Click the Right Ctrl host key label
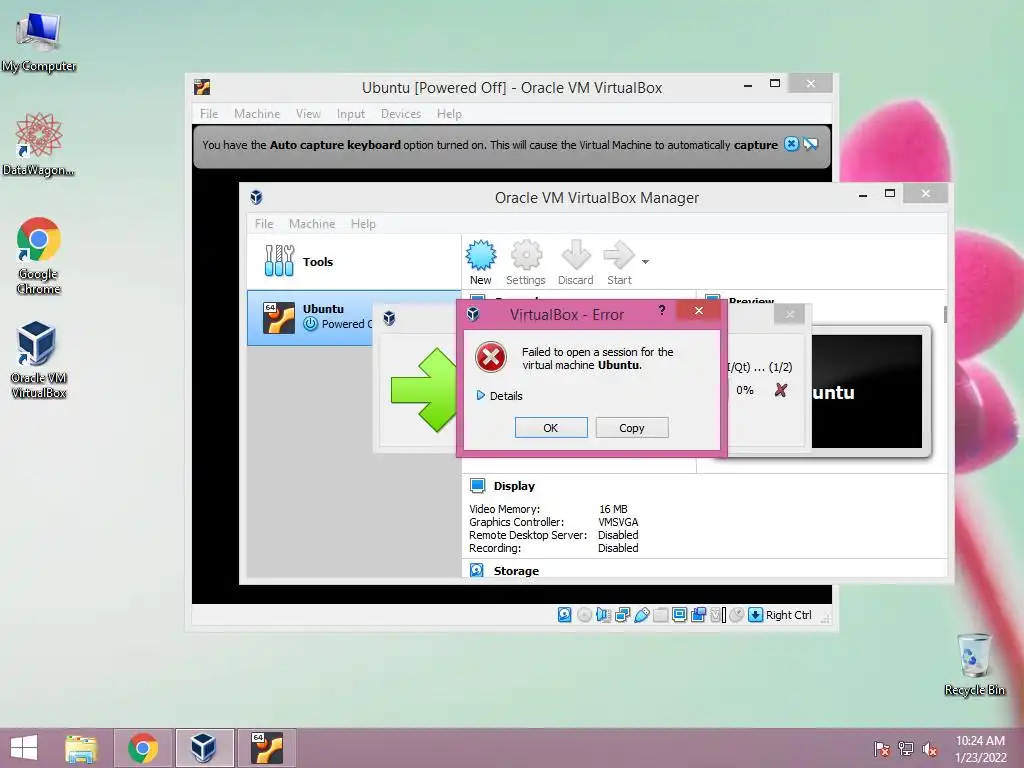The image size is (1024, 768). coord(788,615)
